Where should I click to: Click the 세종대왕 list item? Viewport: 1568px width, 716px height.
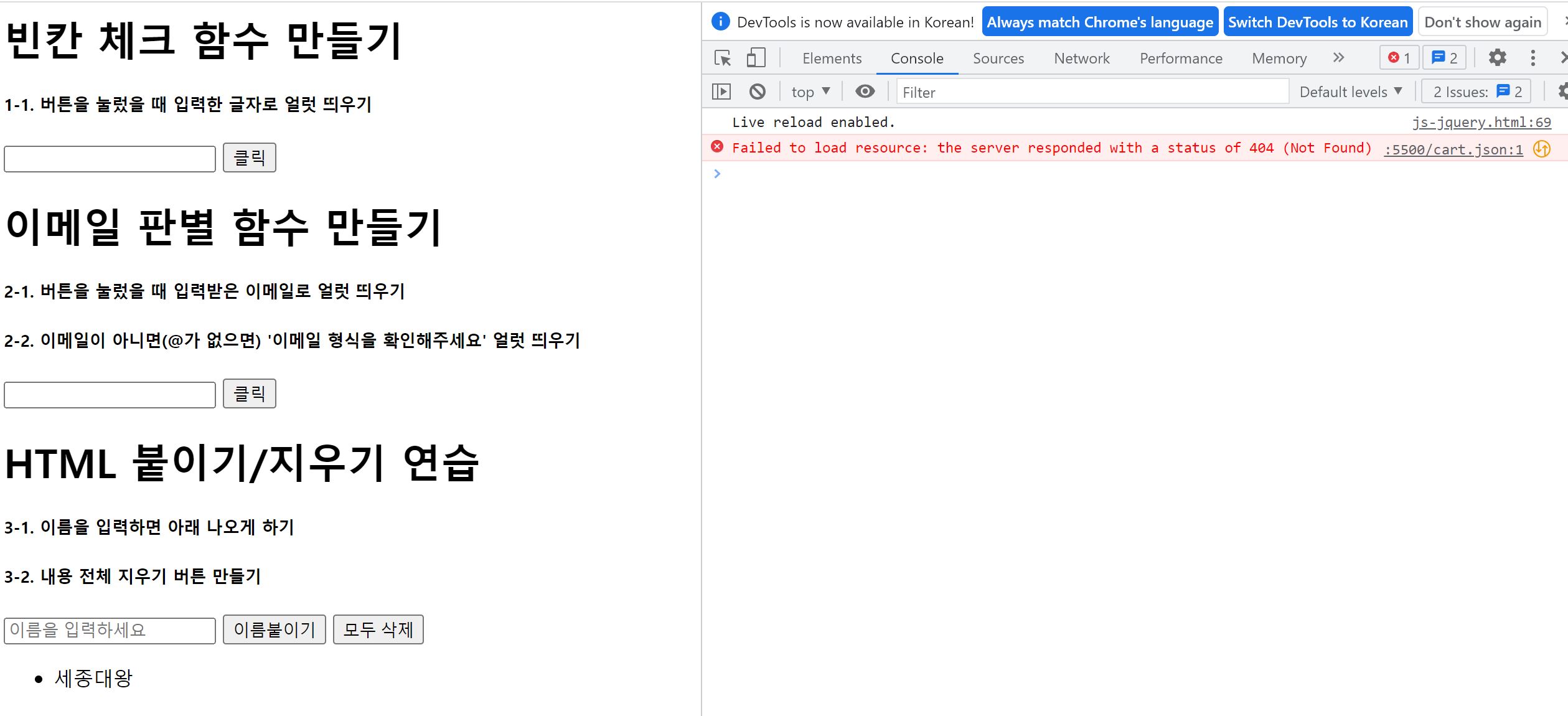point(93,678)
